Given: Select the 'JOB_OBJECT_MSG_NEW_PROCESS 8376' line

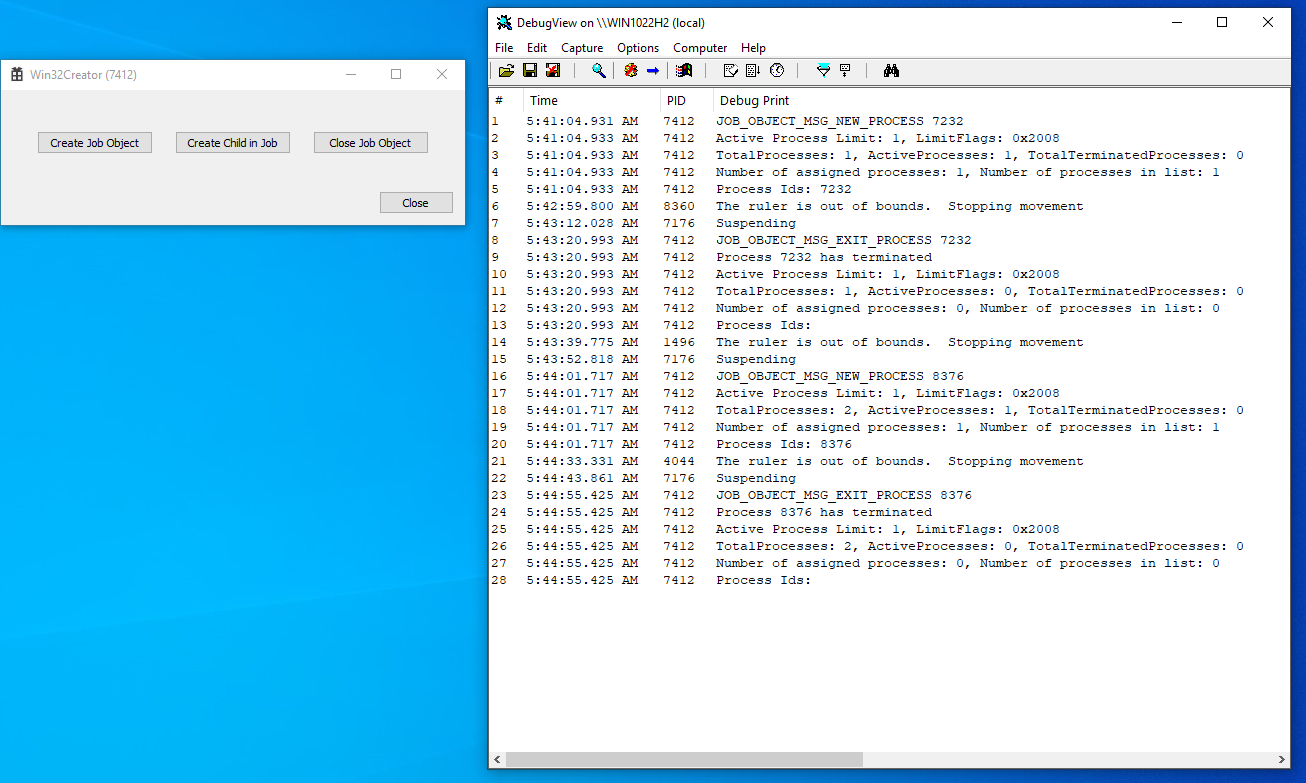Looking at the screenshot, I should coord(840,376).
